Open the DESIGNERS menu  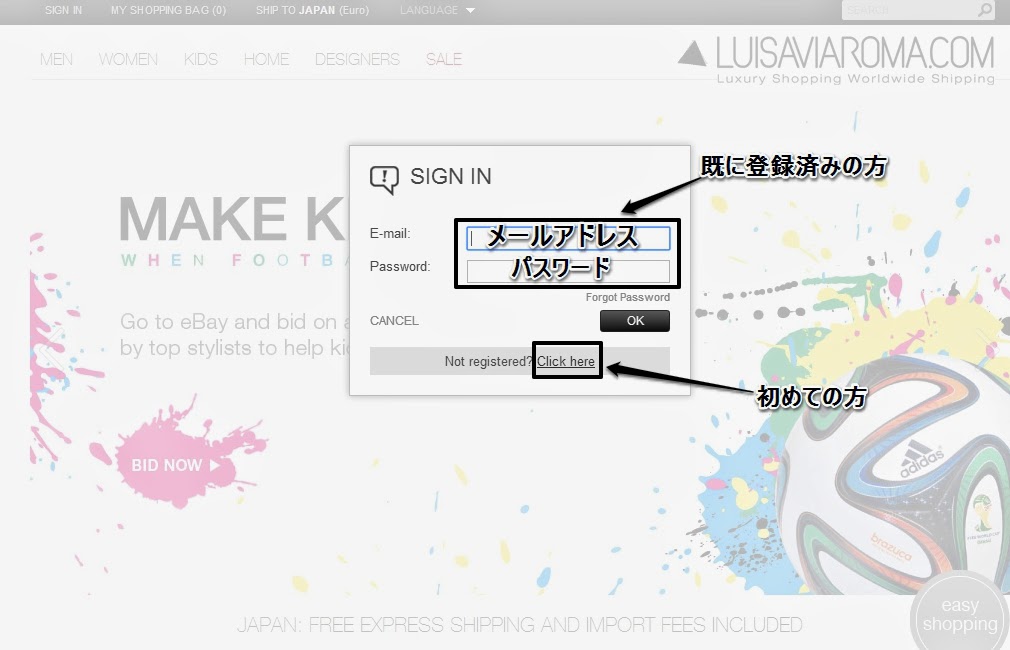click(x=357, y=59)
